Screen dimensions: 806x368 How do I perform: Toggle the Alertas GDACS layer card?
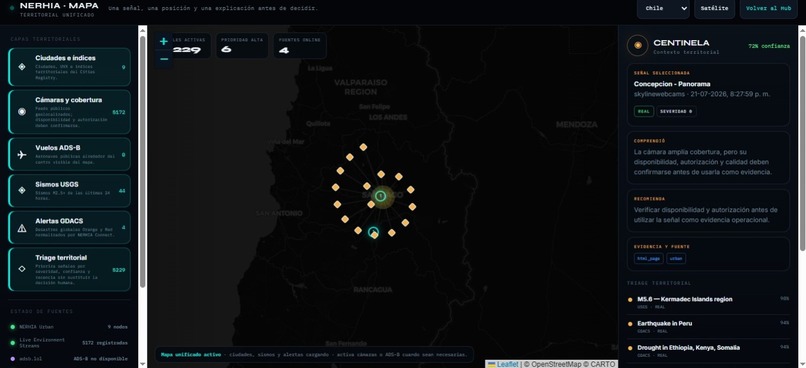[69, 227]
